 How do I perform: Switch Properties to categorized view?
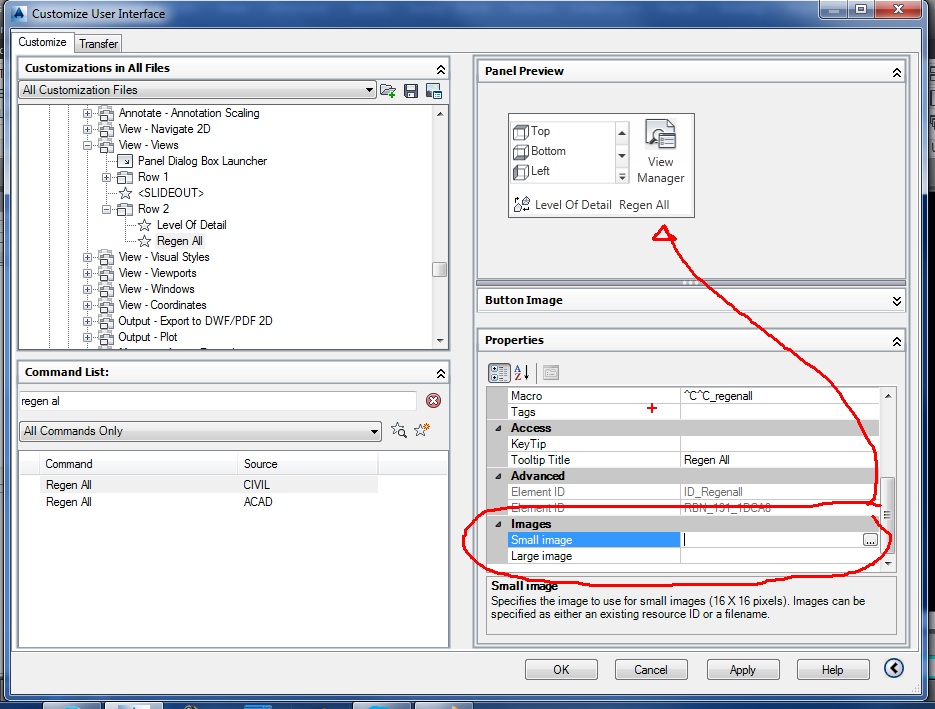coord(499,373)
